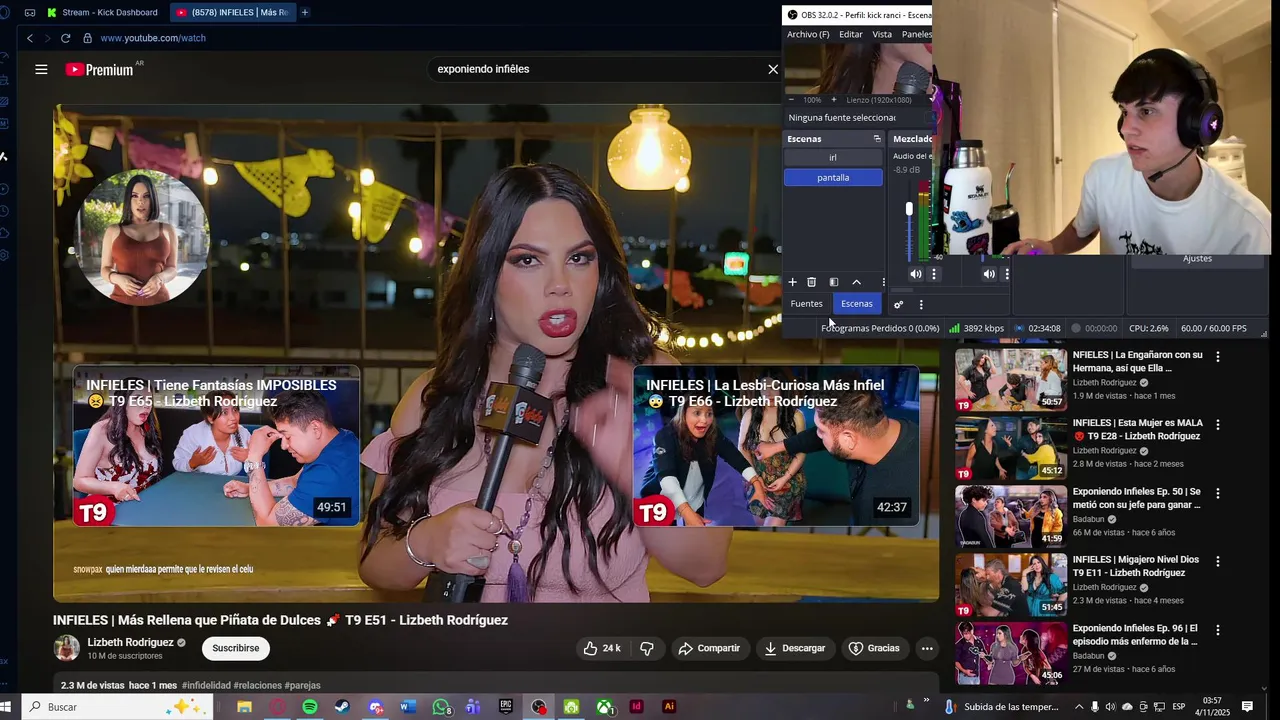Reload the YouTube page
This screenshot has height=720, width=1280.
coord(65,38)
